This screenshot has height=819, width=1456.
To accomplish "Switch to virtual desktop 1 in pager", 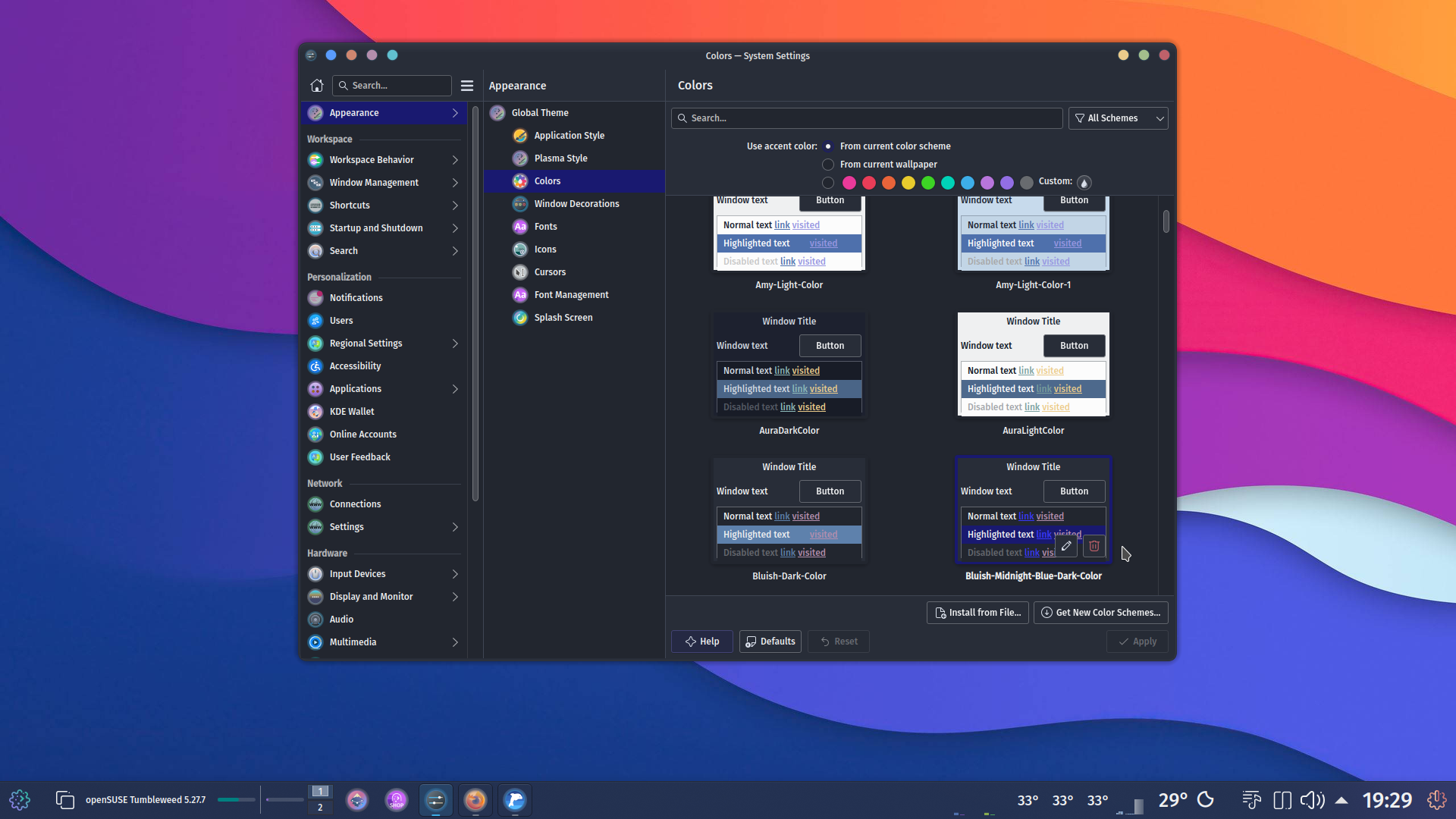I will [x=320, y=792].
